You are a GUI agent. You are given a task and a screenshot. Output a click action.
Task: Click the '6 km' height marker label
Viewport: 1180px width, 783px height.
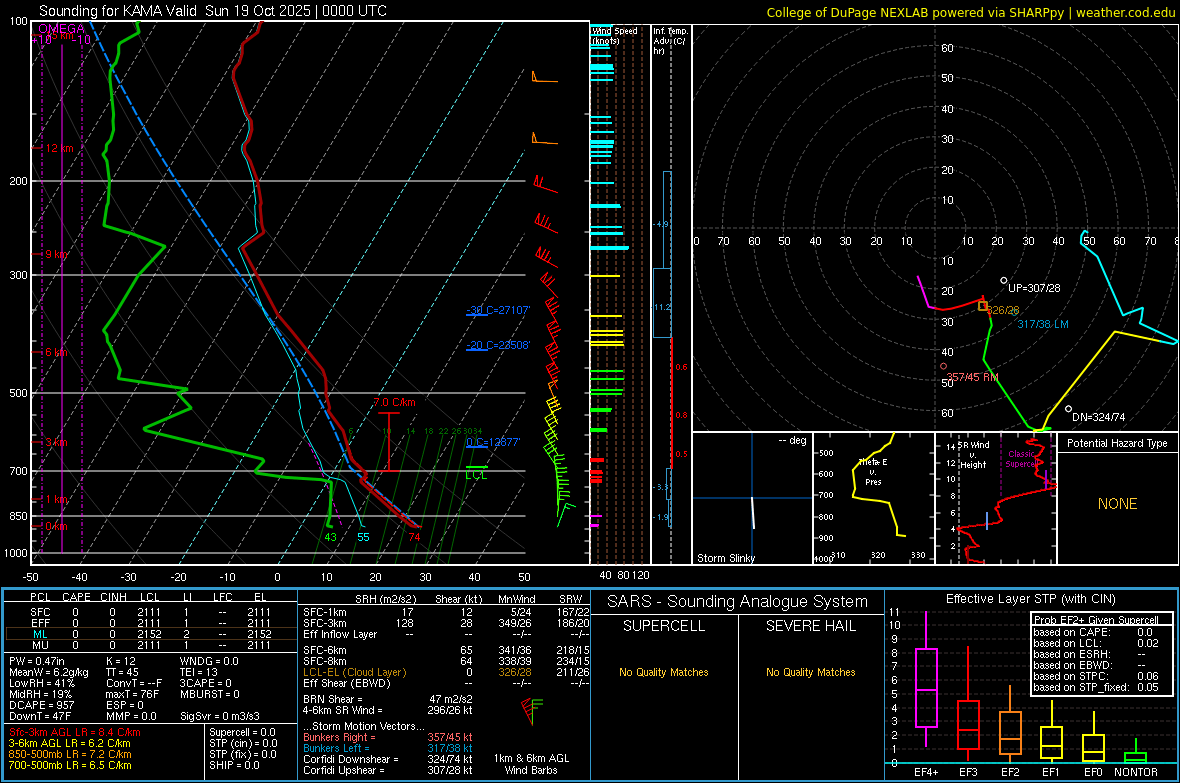tap(56, 352)
